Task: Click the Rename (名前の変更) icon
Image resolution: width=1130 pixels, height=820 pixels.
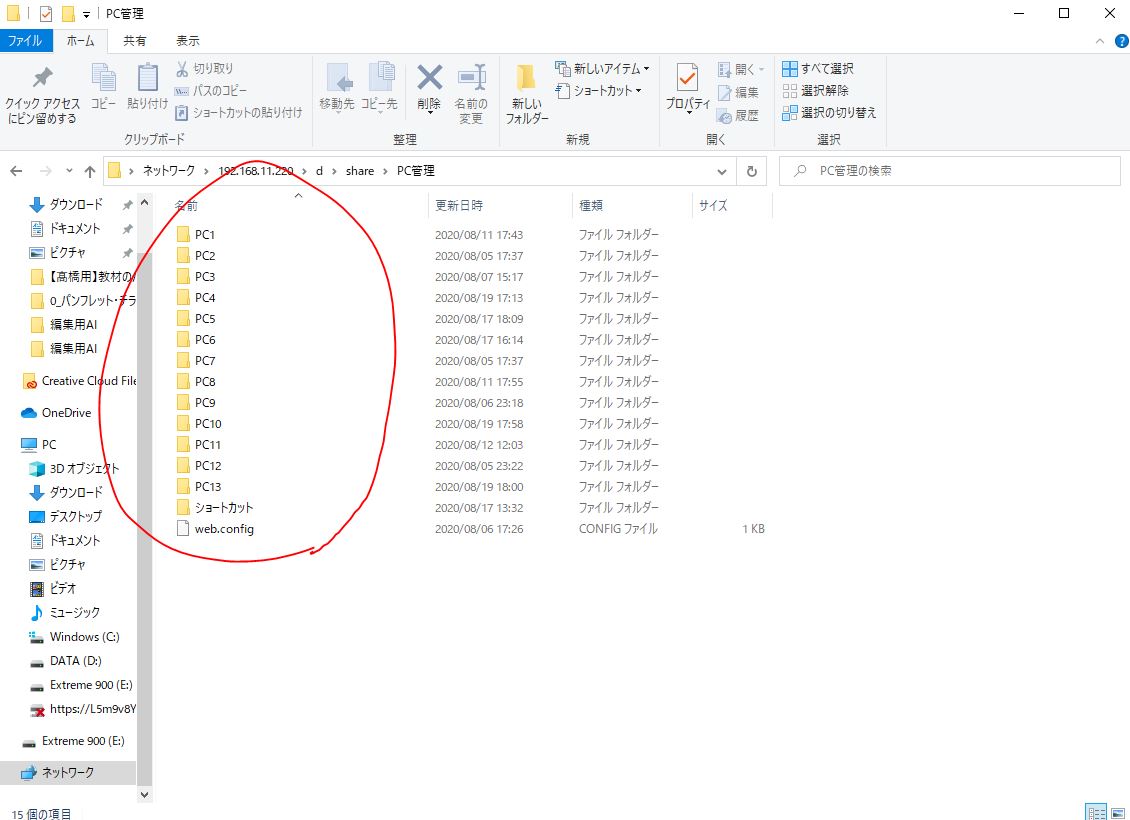Action: coord(471,80)
